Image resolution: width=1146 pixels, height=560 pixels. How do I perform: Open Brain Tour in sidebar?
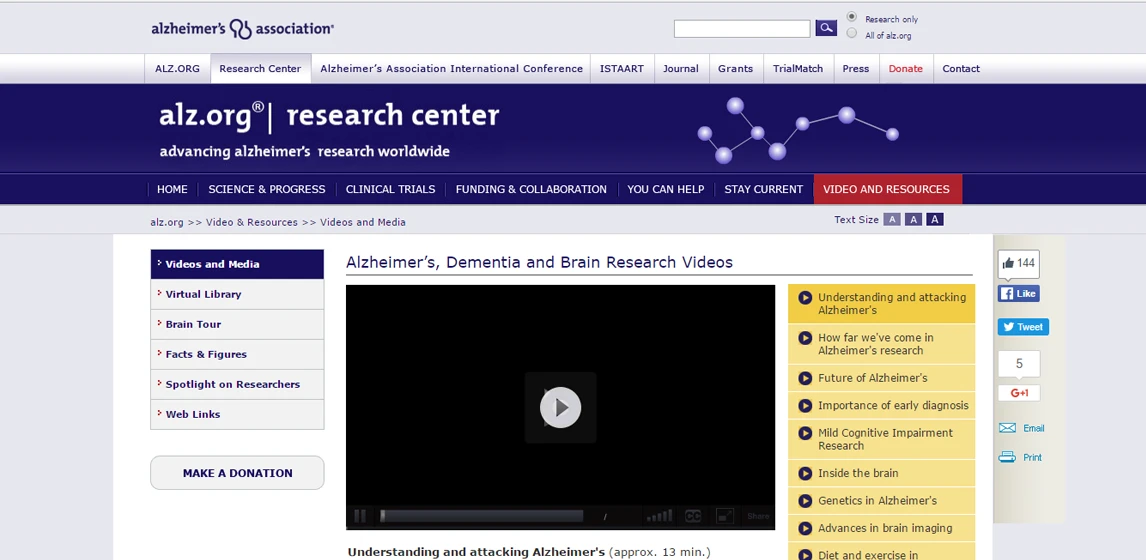coord(238,325)
